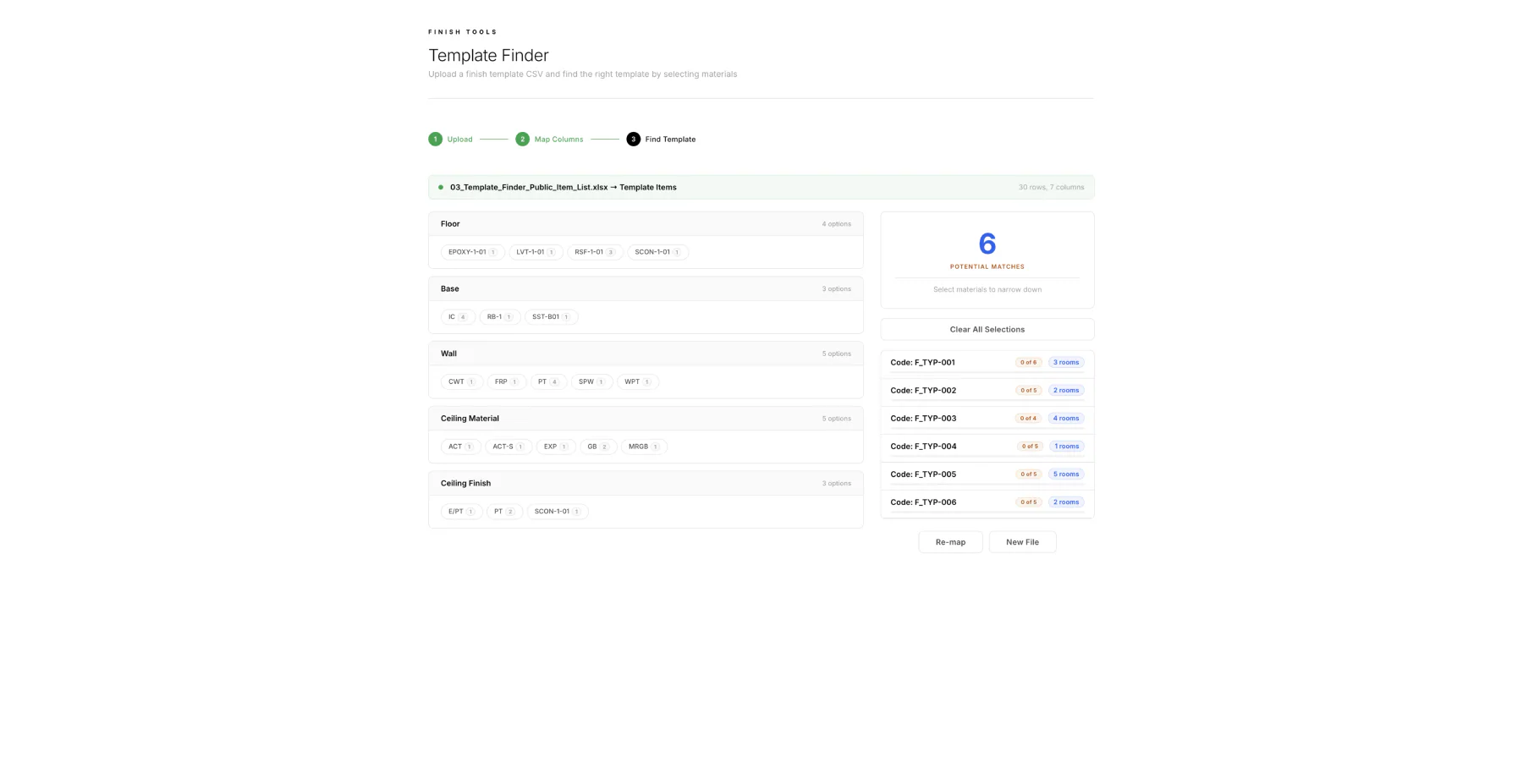Toggle the E/PT ceiling finish chip

point(460,511)
